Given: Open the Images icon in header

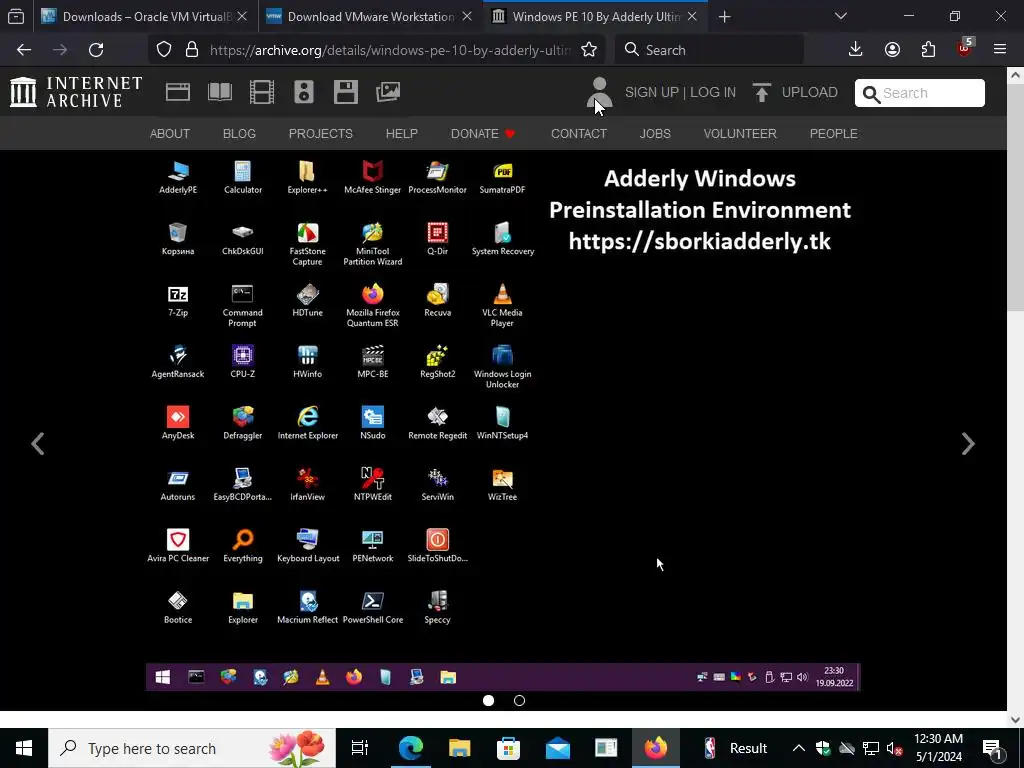Looking at the screenshot, I should [x=388, y=92].
